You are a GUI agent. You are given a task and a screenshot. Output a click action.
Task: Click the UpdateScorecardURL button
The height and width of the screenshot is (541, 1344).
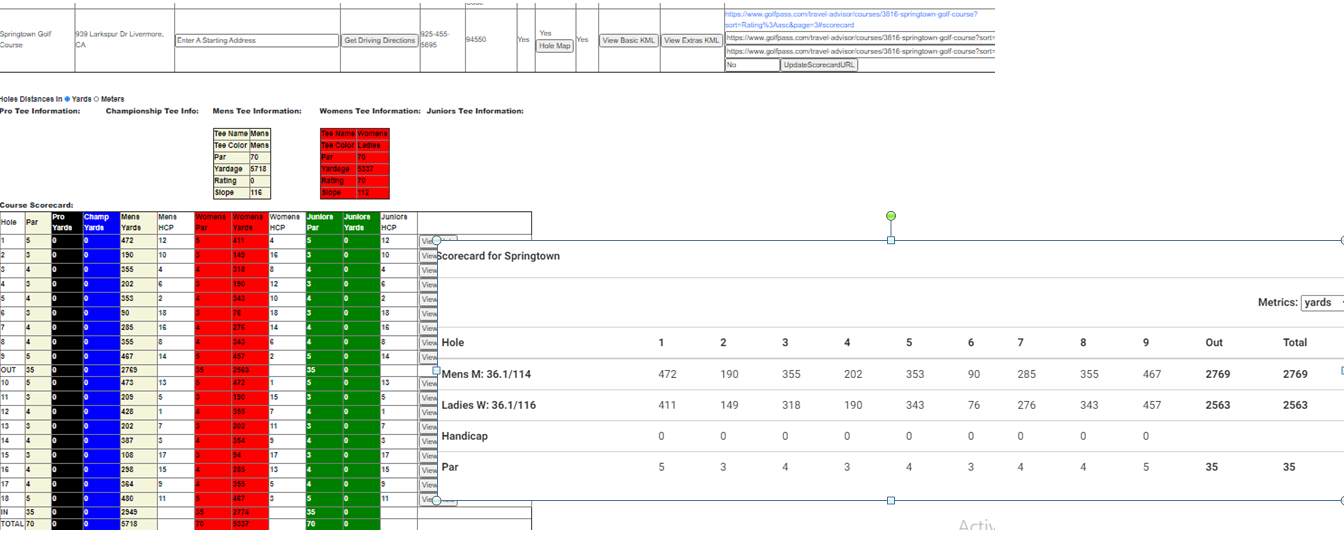click(x=819, y=65)
